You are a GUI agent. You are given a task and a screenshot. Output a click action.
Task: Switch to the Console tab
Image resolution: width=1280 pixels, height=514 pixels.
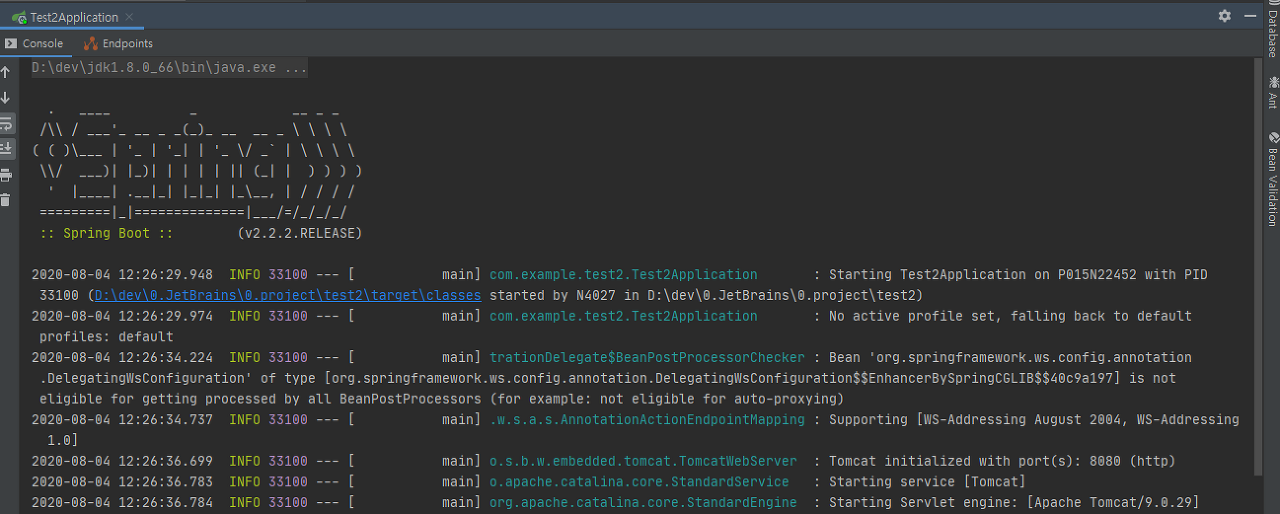[x=34, y=43]
